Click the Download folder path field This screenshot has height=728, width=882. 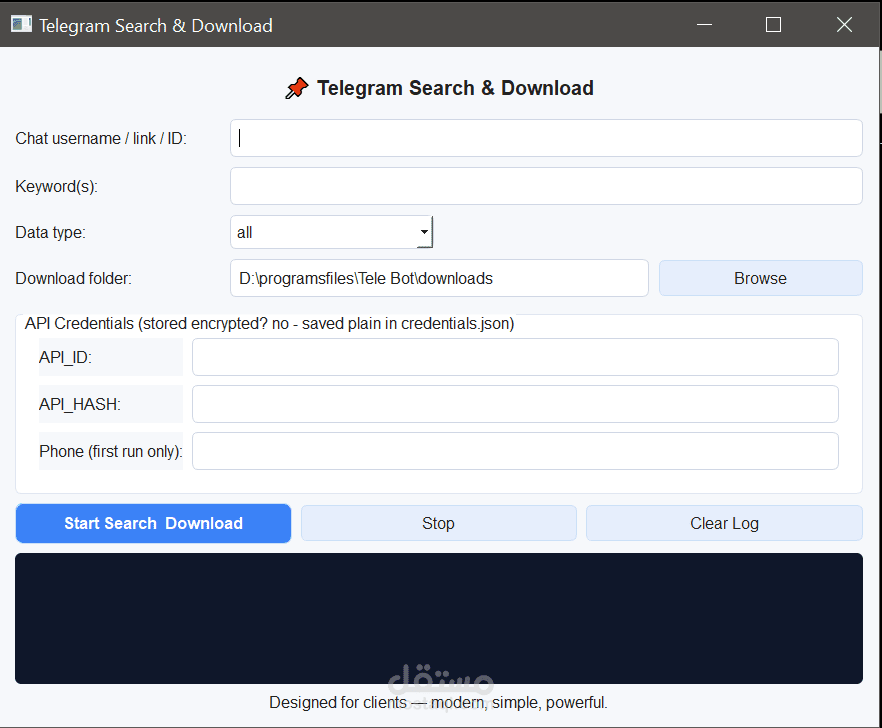[439, 278]
